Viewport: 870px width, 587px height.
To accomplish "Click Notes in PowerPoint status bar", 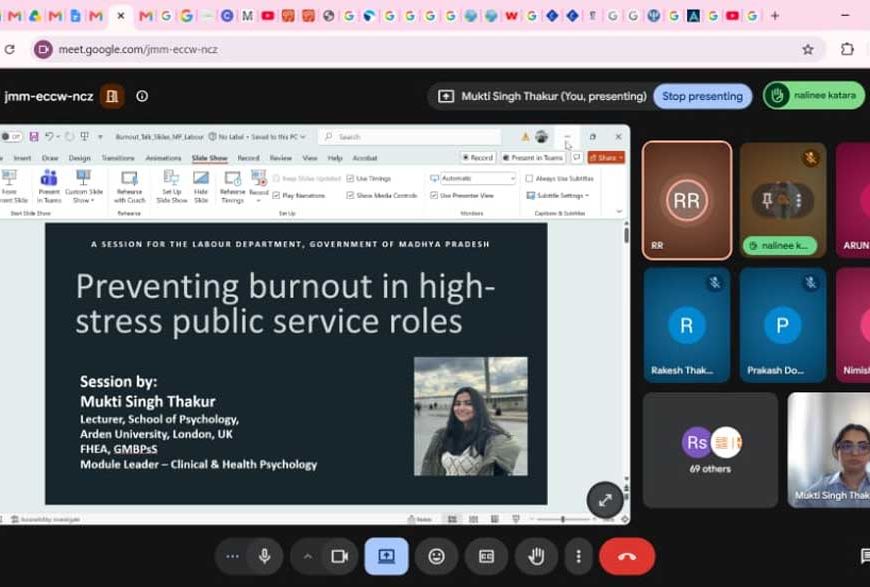I will pyautogui.click(x=419, y=519).
